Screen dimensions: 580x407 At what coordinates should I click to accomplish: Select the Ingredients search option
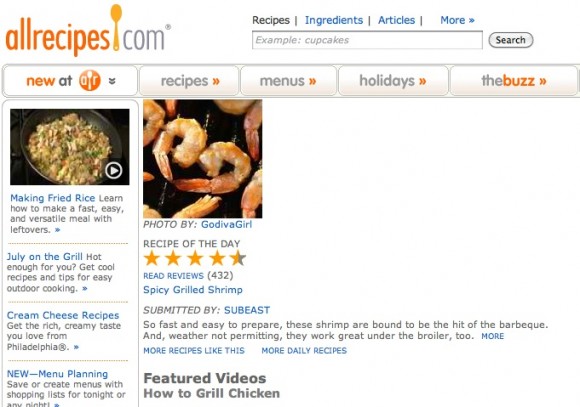click(334, 20)
